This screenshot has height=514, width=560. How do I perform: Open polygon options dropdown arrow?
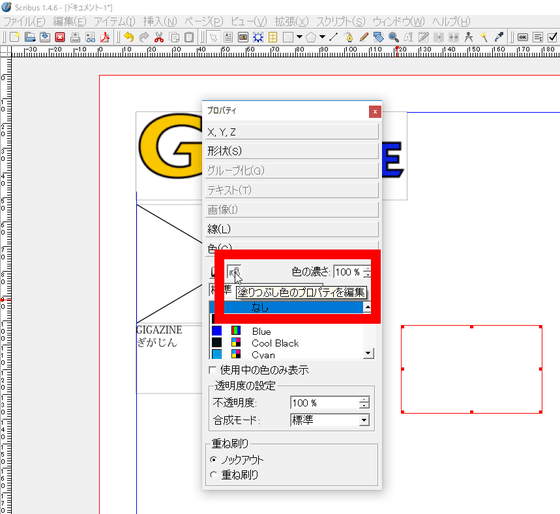(x=322, y=37)
